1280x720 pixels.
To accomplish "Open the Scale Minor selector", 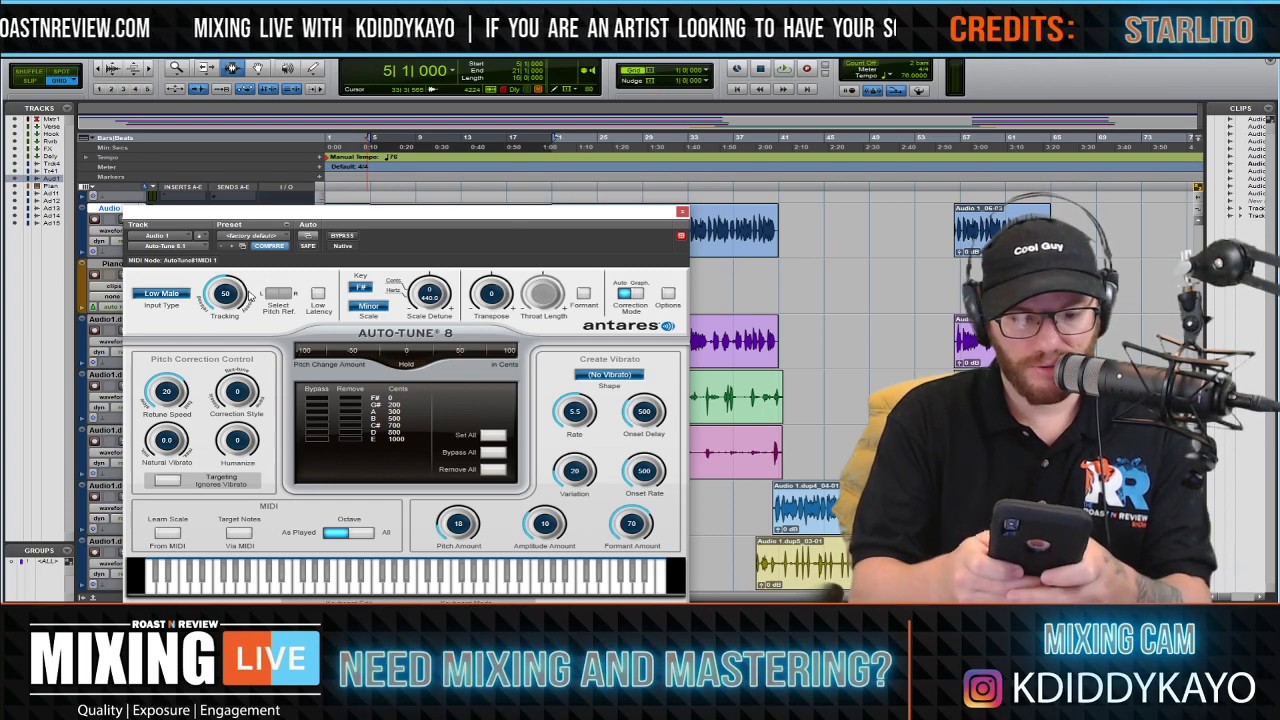I will click(x=368, y=306).
